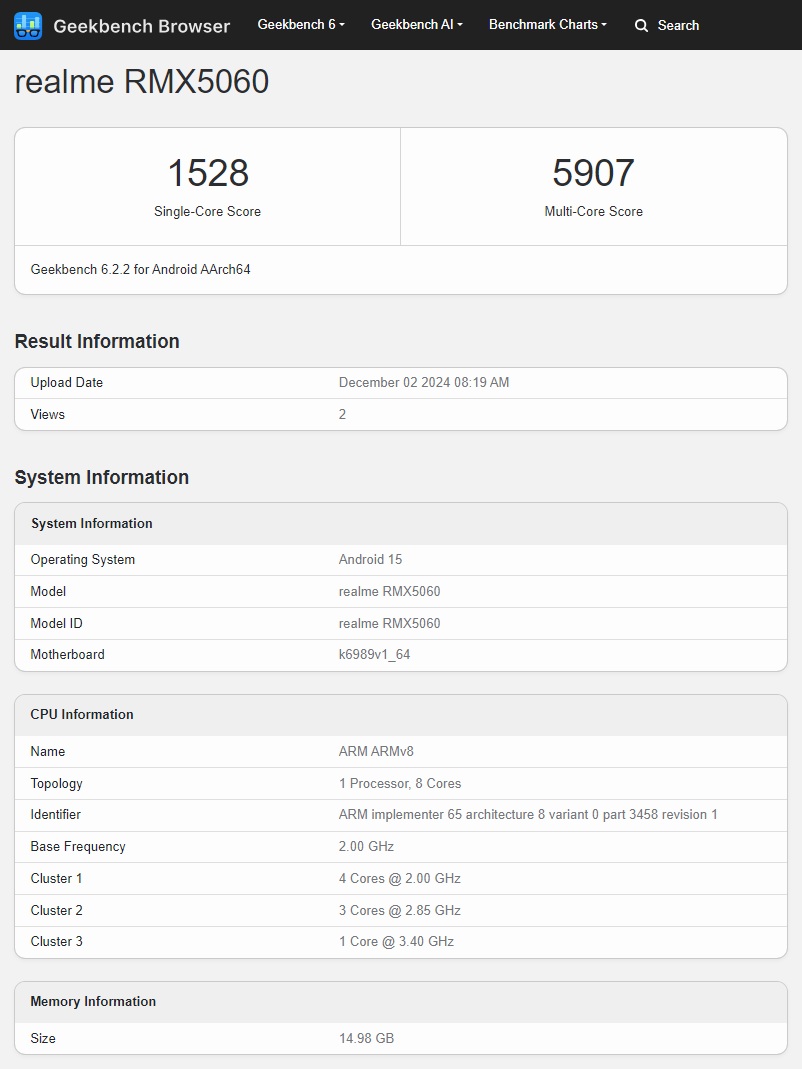
Task: Select the 5907 multi-core score
Action: 593,173
